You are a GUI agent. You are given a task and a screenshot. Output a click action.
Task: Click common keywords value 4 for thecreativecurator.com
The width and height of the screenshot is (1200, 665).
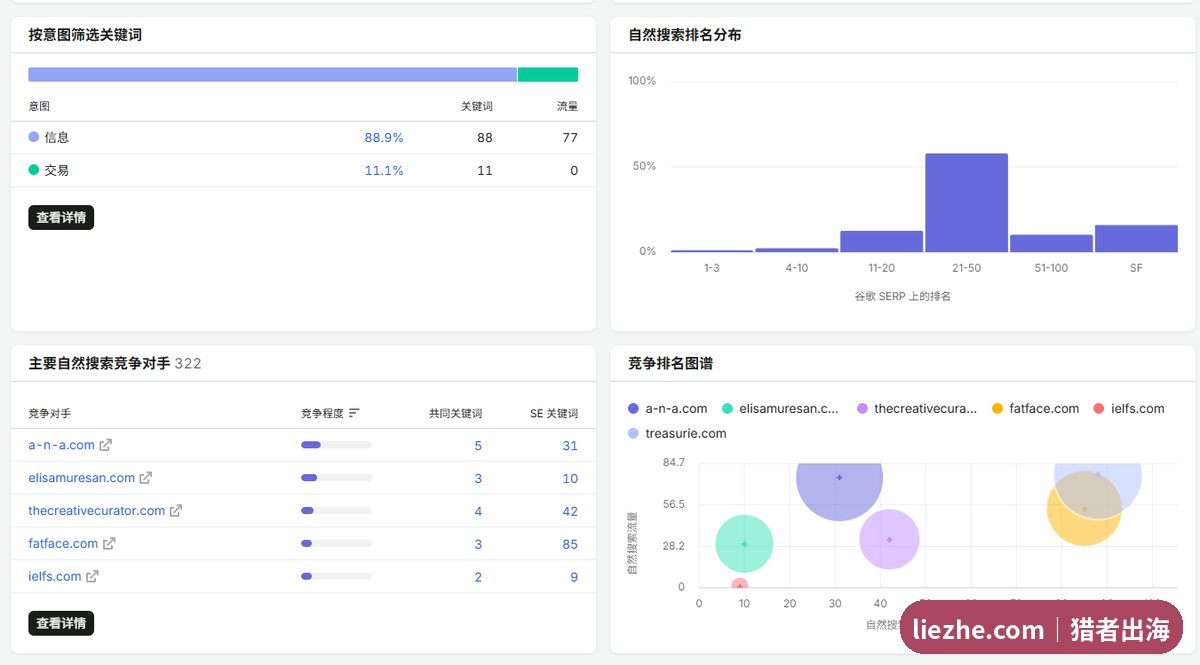click(x=478, y=512)
